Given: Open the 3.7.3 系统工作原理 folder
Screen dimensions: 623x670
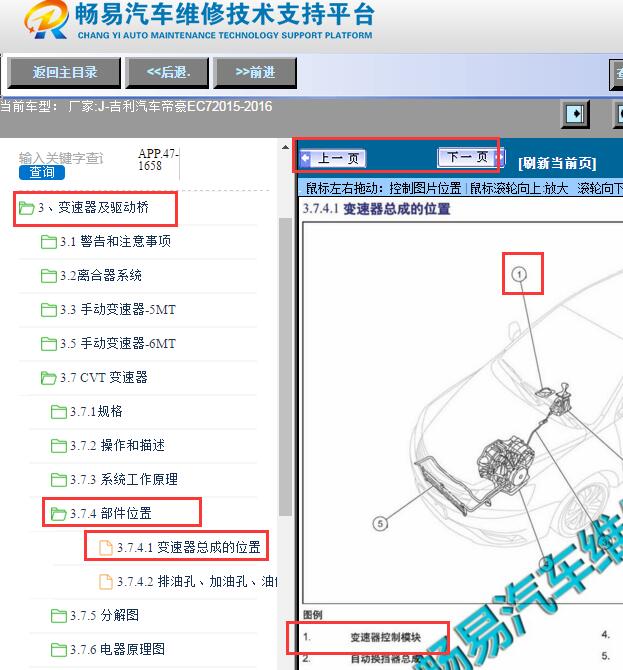Looking at the screenshot, I should (x=124, y=479).
